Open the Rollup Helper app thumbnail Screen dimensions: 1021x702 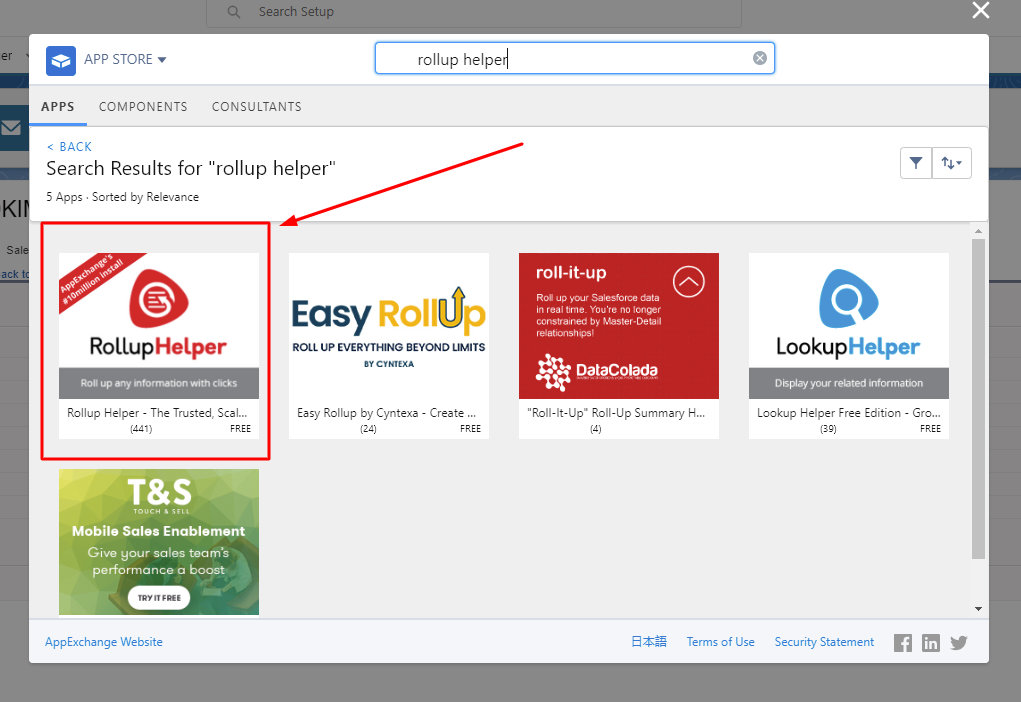coord(159,326)
